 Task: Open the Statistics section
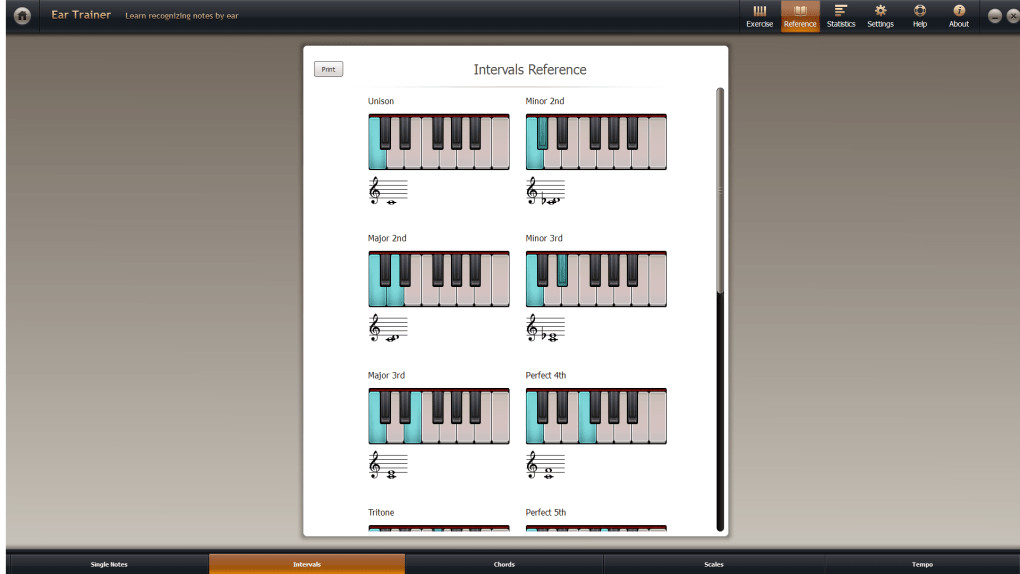click(840, 16)
